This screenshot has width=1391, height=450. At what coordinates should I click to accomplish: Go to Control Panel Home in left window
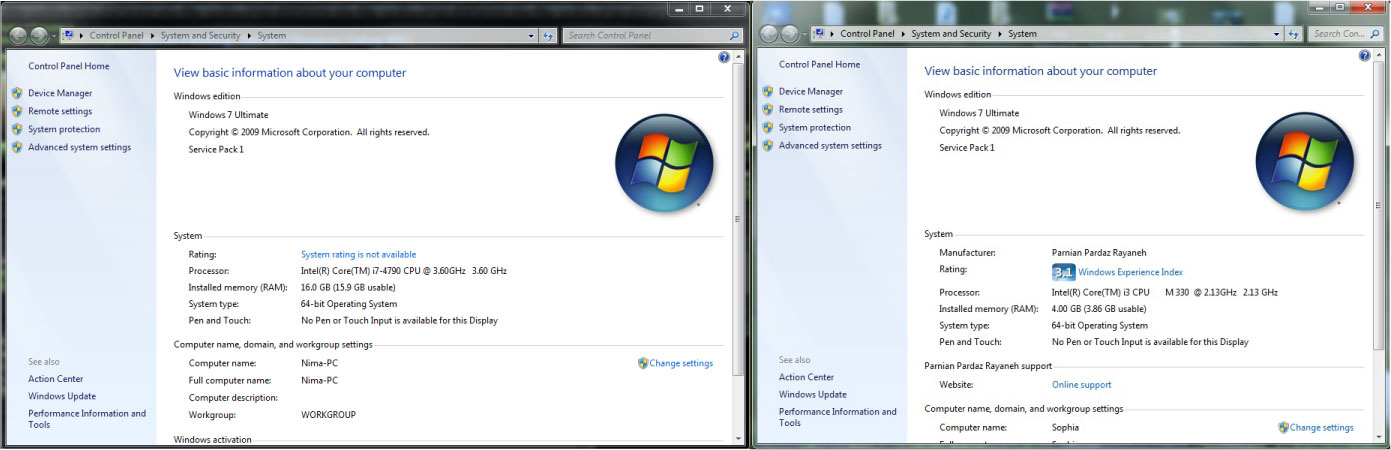tap(69, 66)
